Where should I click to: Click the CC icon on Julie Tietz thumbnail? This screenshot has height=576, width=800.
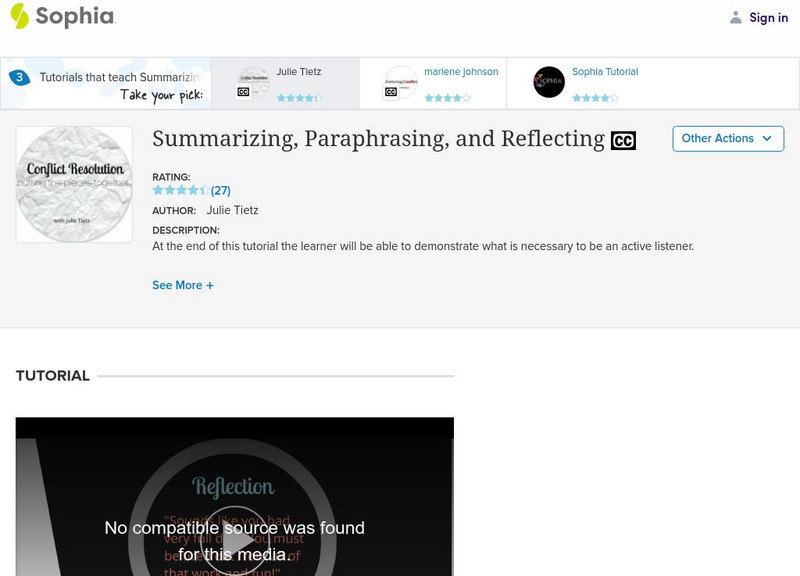pyautogui.click(x=243, y=92)
